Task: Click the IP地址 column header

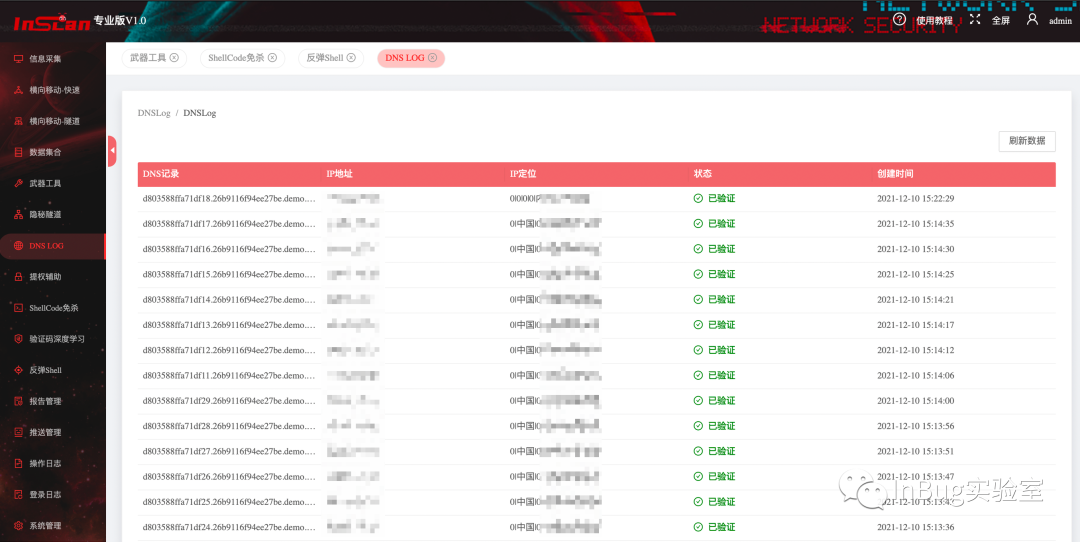Action: point(340,174)
